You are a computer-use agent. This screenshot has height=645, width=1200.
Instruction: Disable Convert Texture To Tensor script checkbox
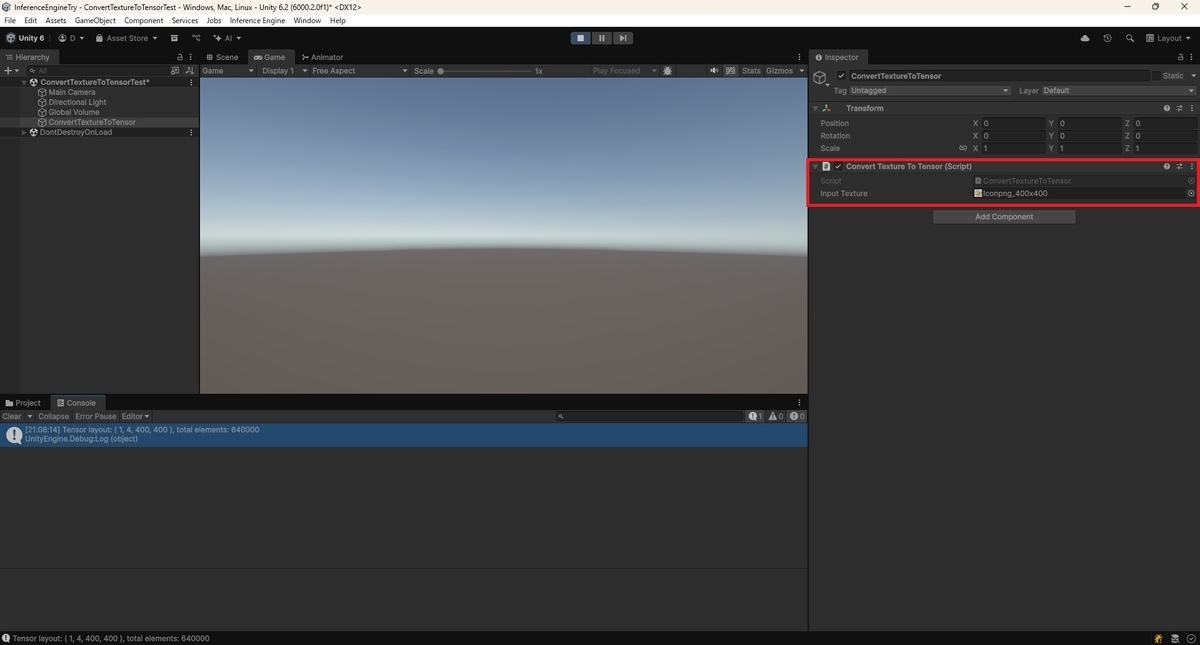click(839, 166)
